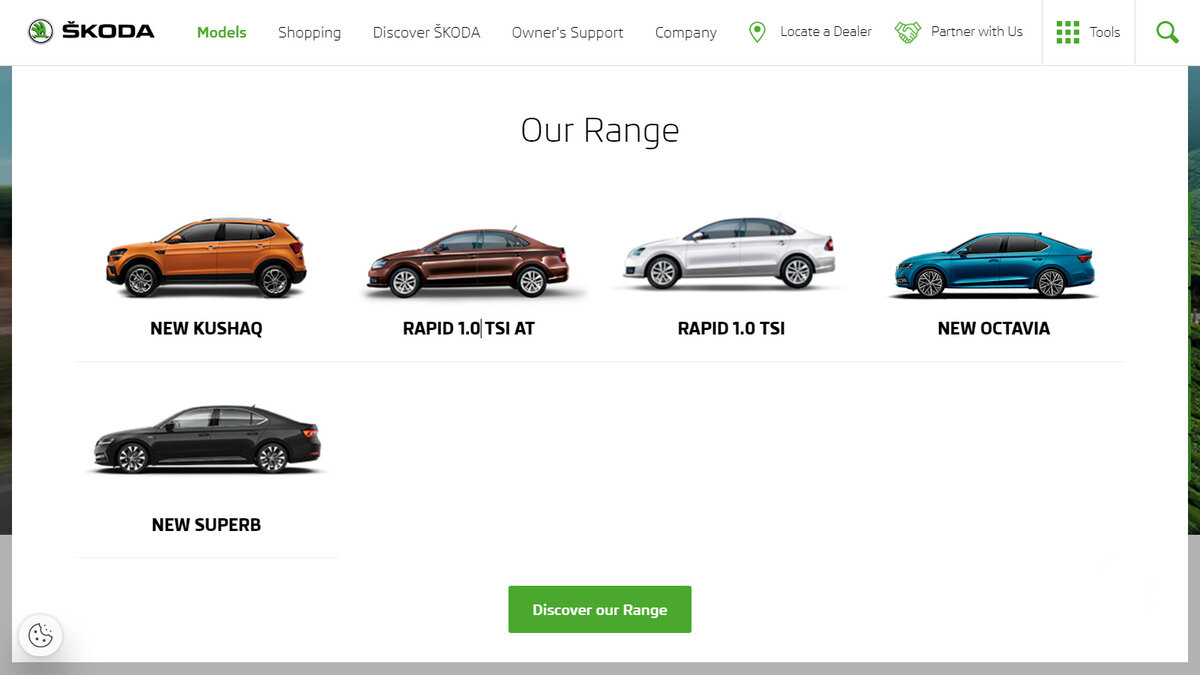Select the black New Superb car image

[x=206, y=439]
